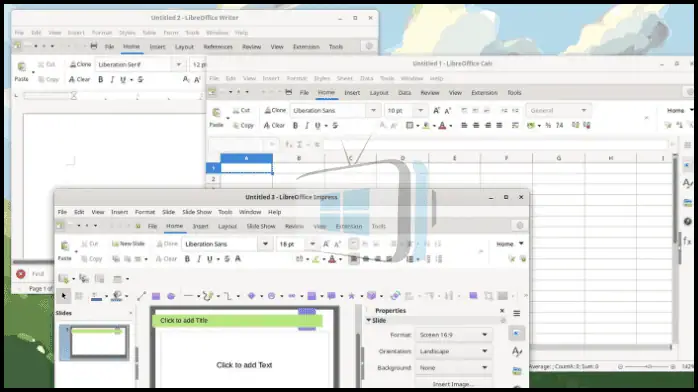Image resolution: width=698 pixels, height=392 pixels.
Task: Choose the star shapes tool in Impress
Action: pos(351,296)
